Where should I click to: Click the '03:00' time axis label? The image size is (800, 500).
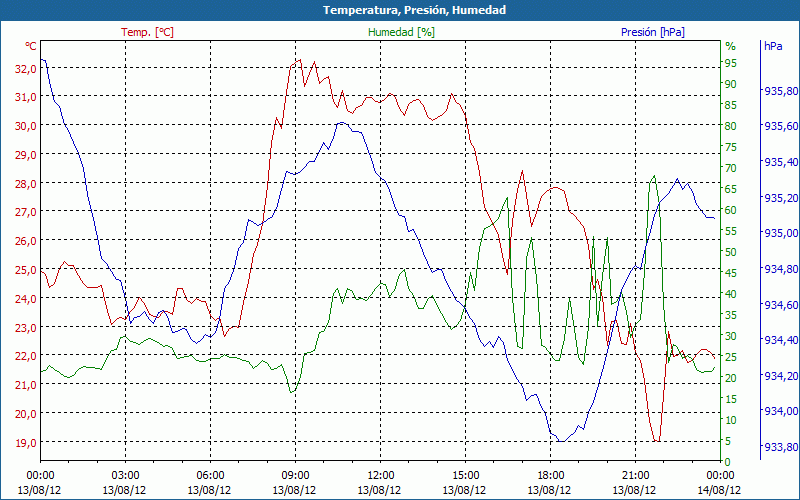[125, 476]
